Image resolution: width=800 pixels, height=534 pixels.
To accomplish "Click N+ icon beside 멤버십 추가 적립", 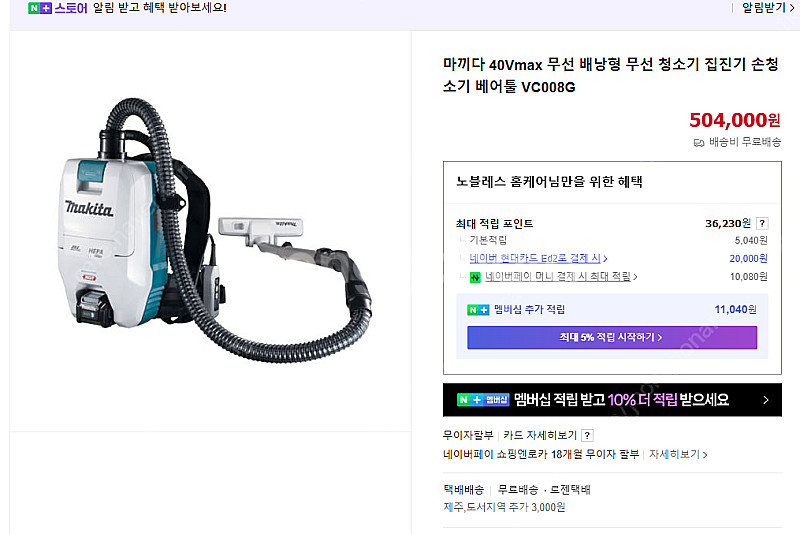I will [478, 310].
